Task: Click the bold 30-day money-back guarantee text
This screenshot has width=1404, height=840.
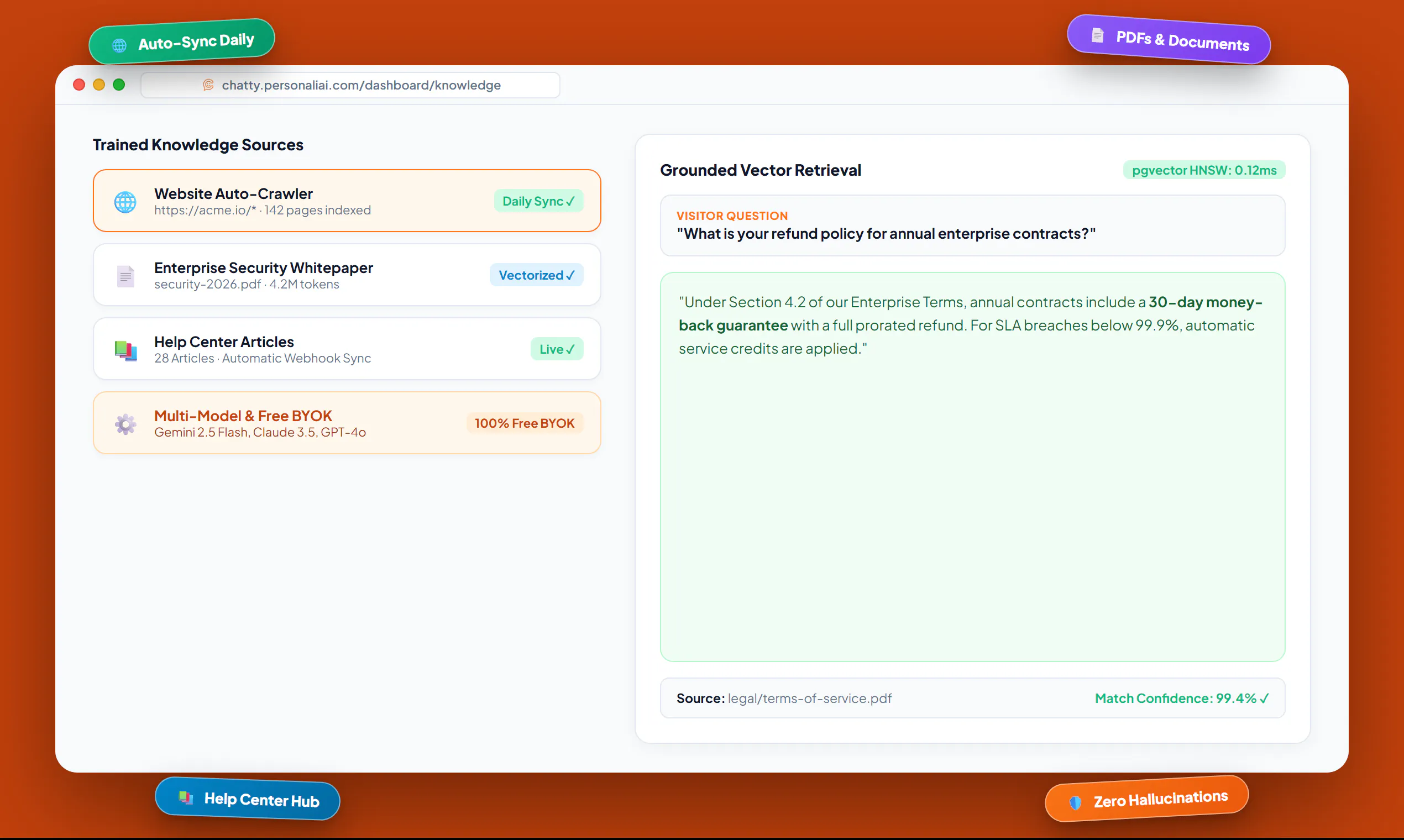Action: (x=970, y=314)
